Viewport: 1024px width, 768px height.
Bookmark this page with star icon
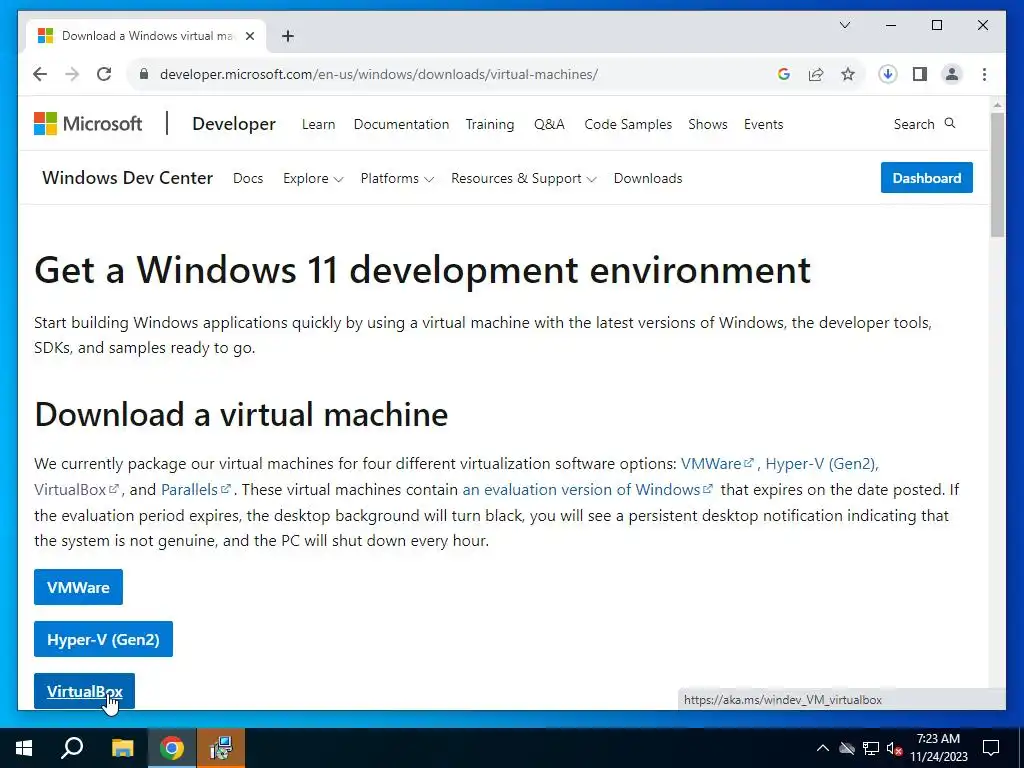pyautogui.click(x=848, y=74)
